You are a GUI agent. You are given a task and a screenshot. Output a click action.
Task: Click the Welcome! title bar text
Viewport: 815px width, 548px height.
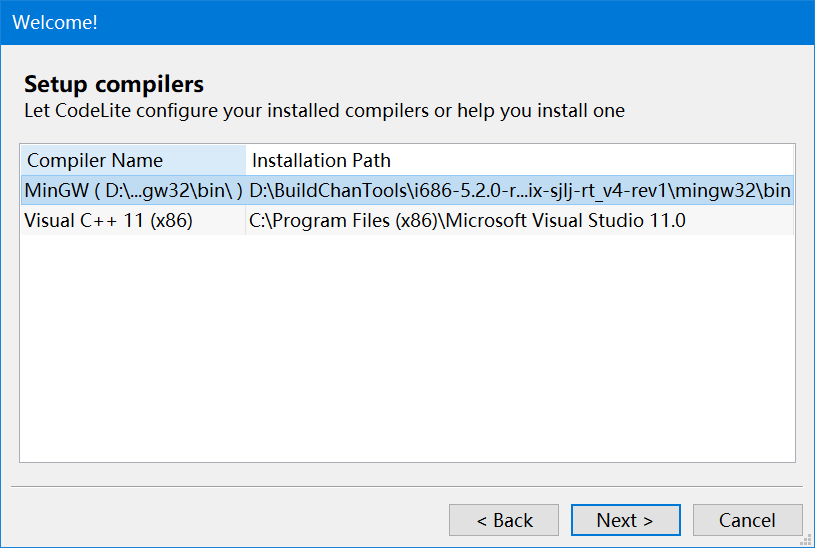click(55, 22)
